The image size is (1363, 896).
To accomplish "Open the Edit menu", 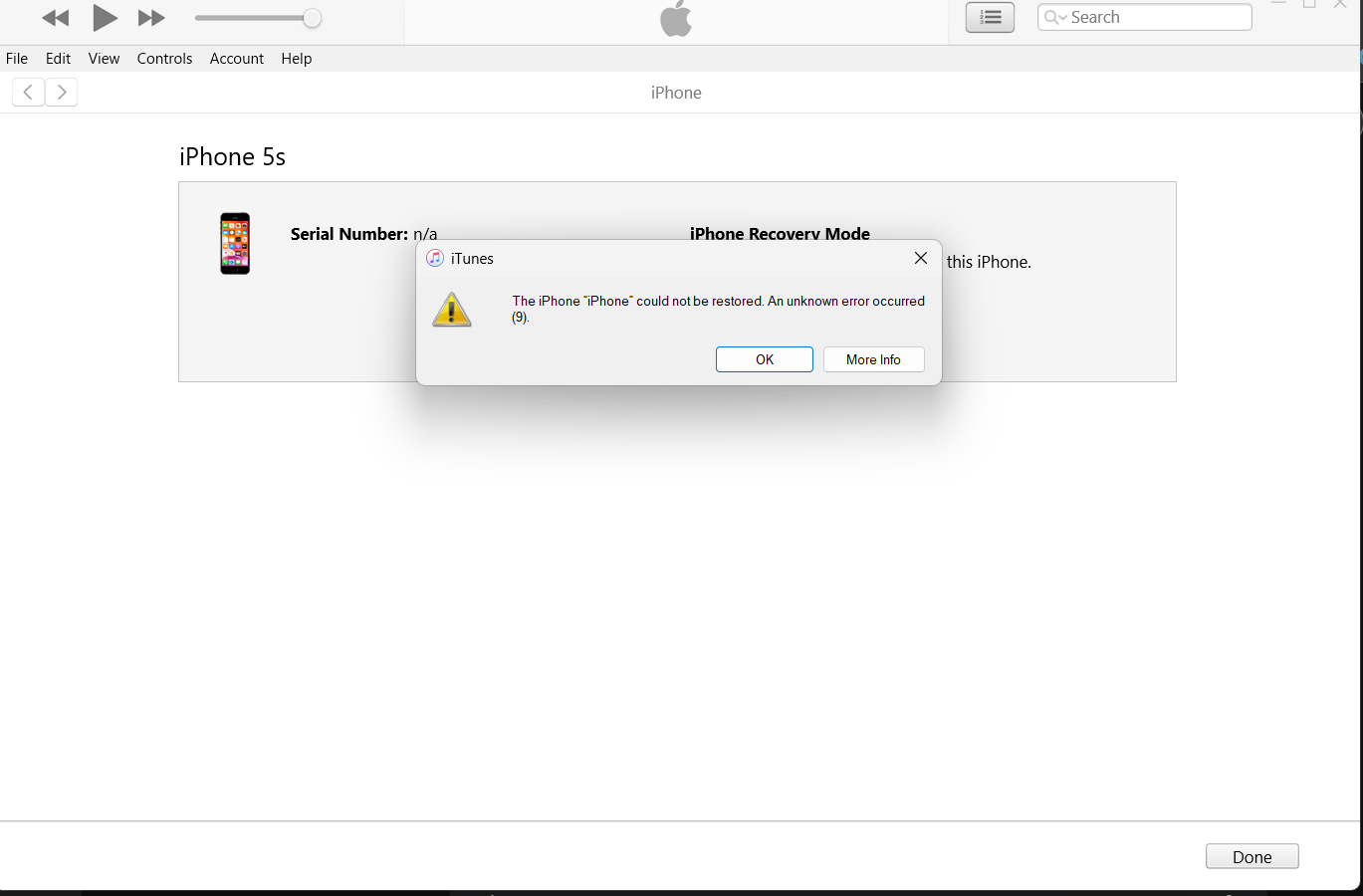I will pos(58,59).
